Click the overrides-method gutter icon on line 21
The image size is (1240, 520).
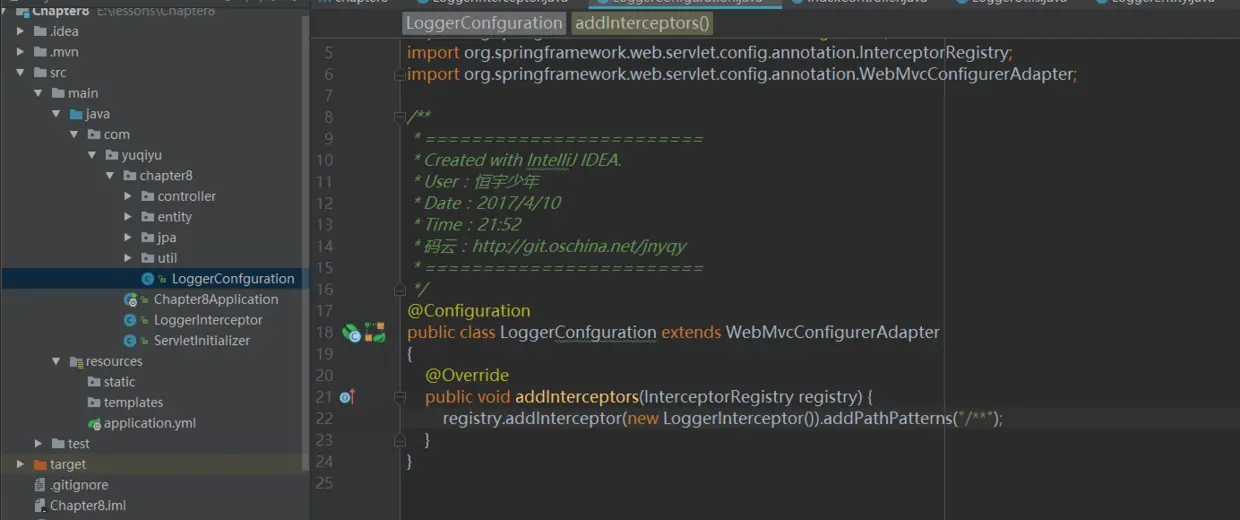coord(347,397)
